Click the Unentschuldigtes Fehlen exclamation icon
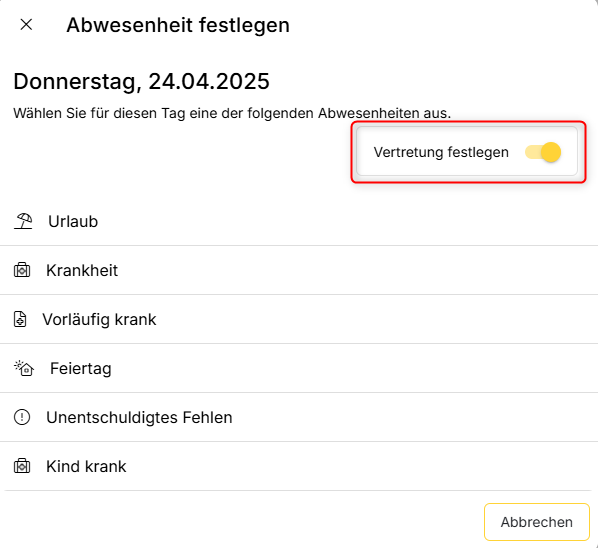The height and width of the screenshot is (548, 598). (22, 417)
